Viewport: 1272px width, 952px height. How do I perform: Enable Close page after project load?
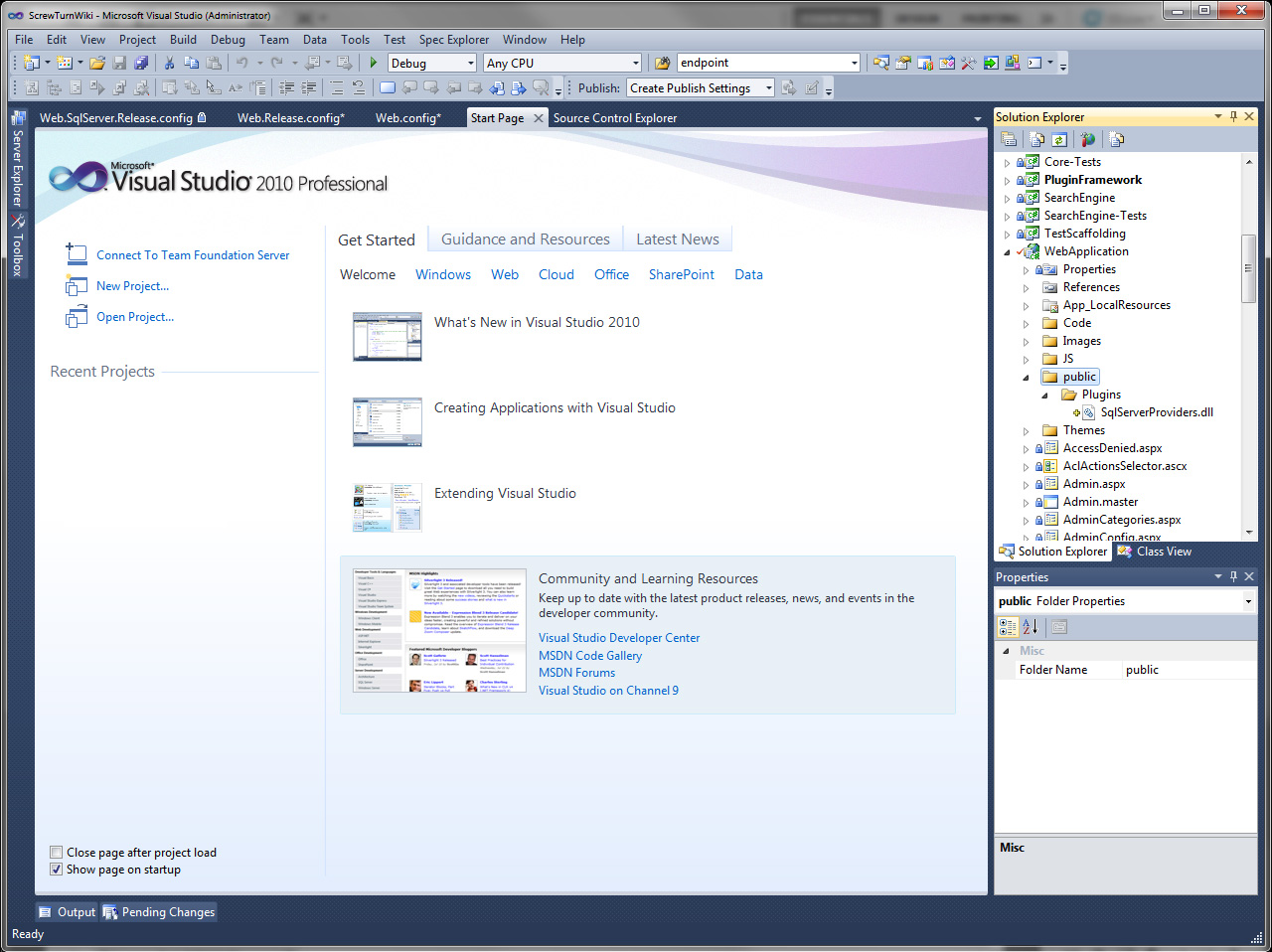click(x=57, y=853)
